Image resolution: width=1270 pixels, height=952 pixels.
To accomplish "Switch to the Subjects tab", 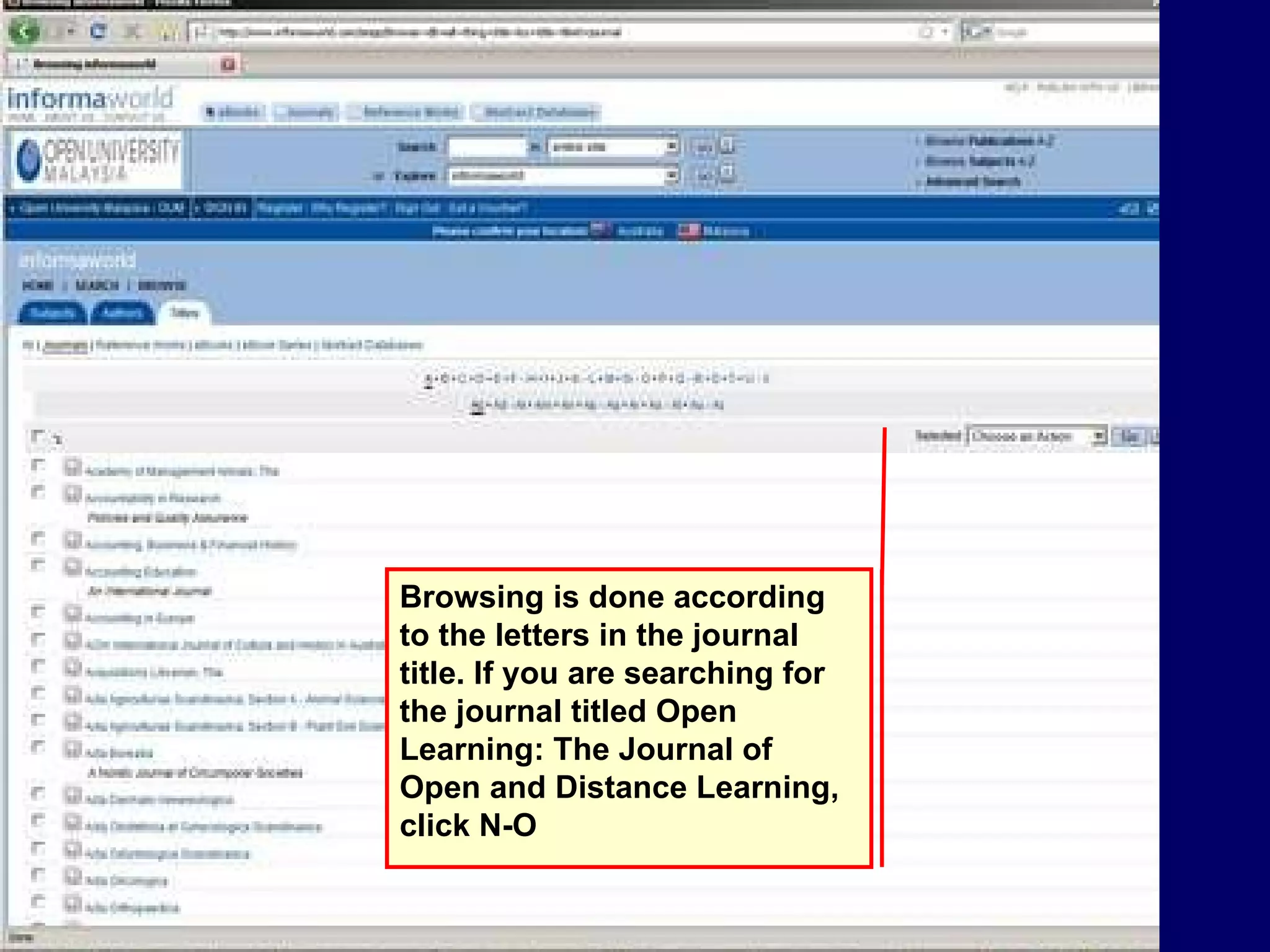I will (53, 313).
